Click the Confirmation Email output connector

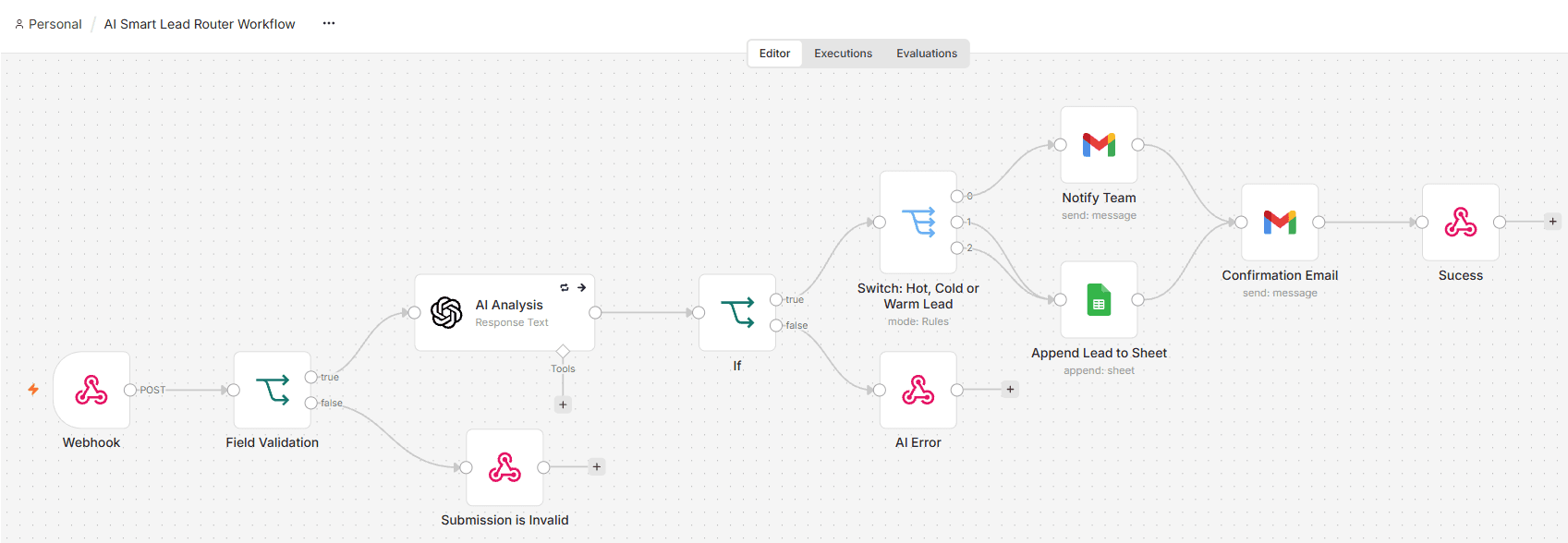pyautogui.click(x=1319, y=222)
